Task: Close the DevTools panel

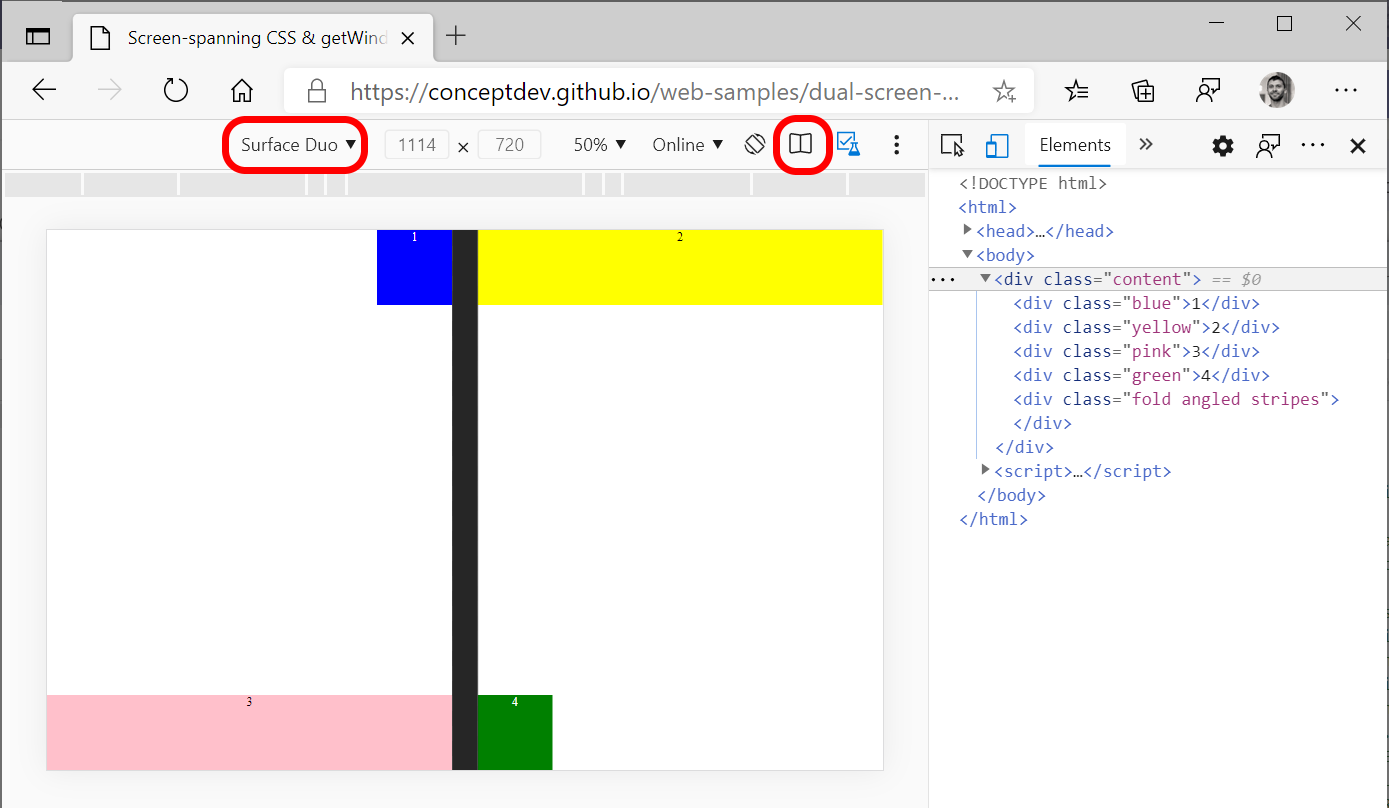Action: pos(1358,146)
